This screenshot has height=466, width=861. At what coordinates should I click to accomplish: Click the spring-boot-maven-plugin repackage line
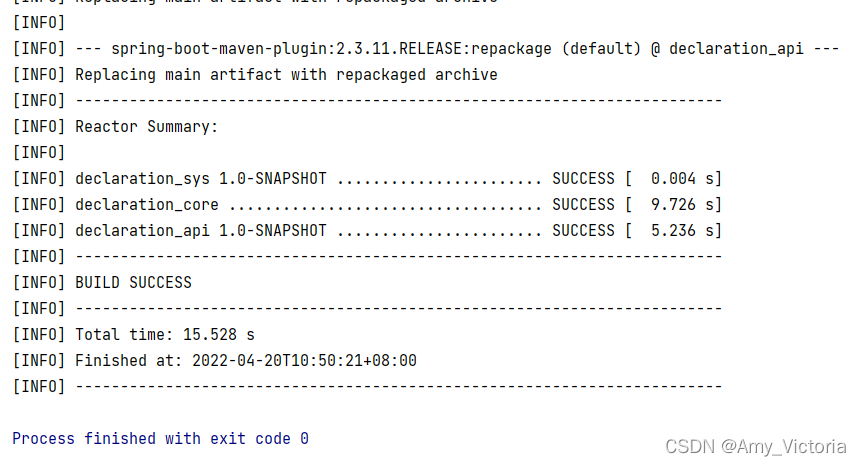(426, 49)
